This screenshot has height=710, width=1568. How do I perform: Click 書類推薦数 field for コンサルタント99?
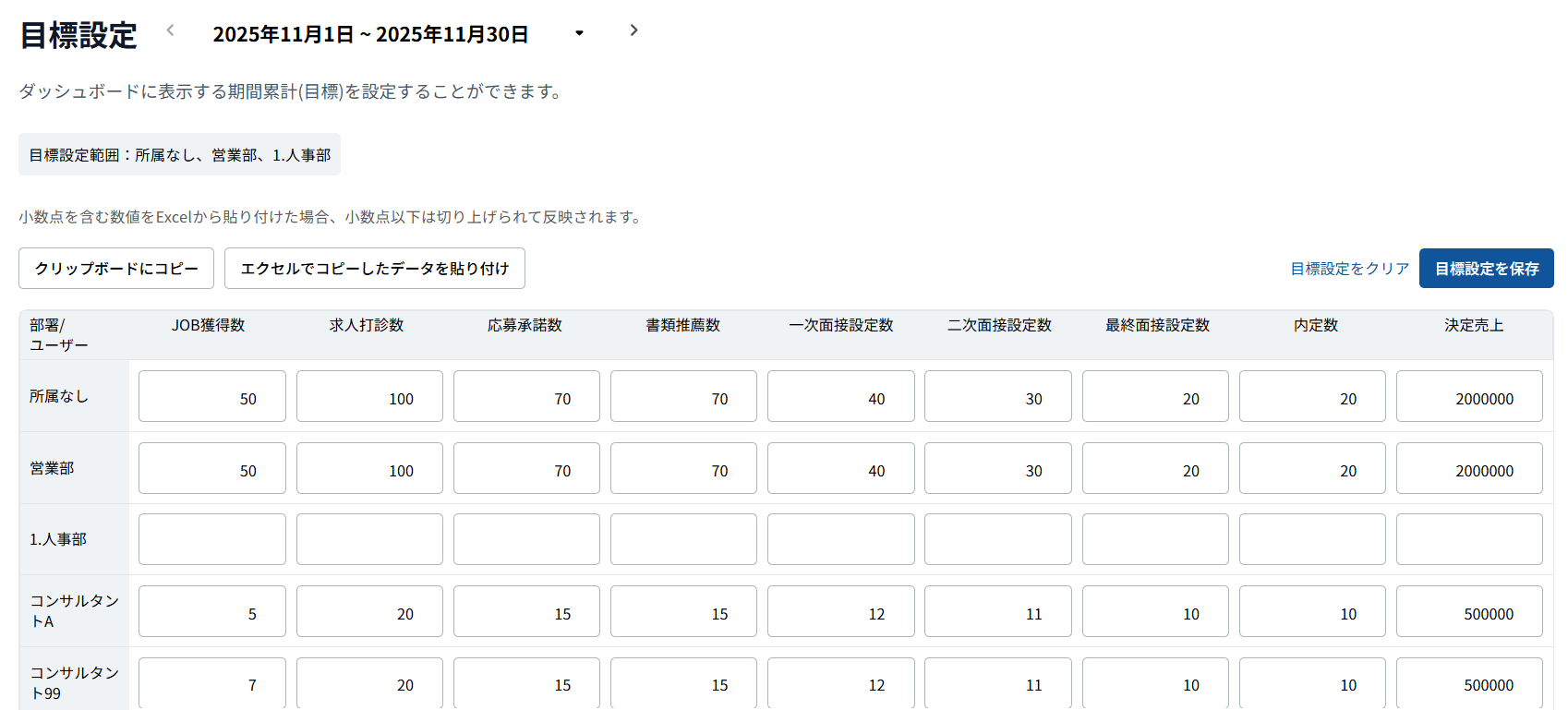point(683,684)
